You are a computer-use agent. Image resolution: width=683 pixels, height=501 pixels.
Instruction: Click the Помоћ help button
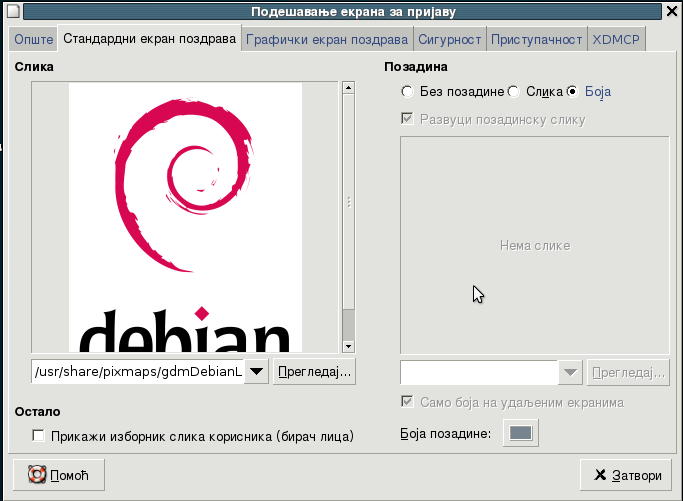pos(59,475)
